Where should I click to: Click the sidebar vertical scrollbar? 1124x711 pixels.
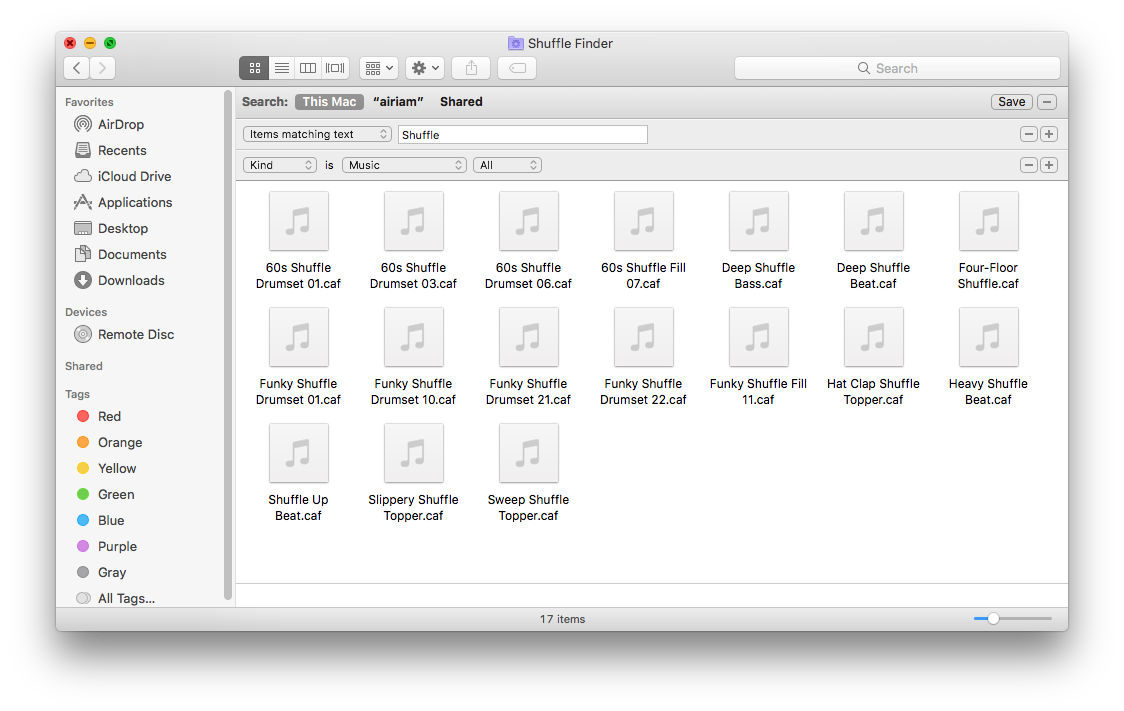[228, 344]
